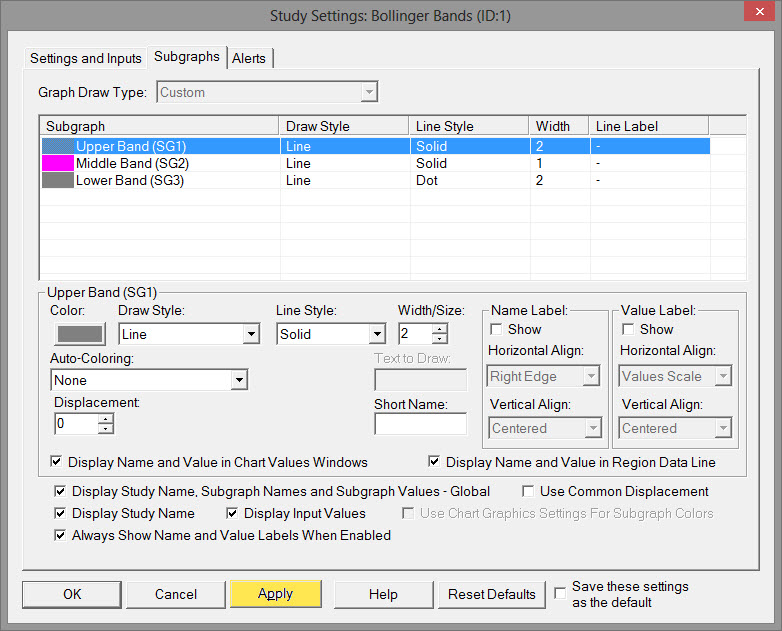Decrease the Displacement spinner value
The width and height of the screenshot is (782, 631).
coord(107,429)
